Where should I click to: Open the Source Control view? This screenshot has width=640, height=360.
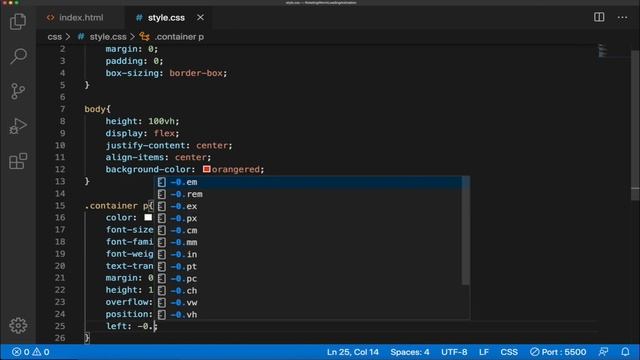(x=18, y=91)
